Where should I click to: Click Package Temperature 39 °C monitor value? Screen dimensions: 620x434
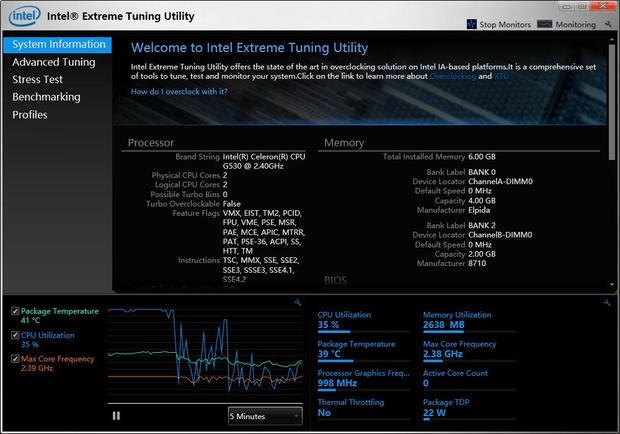(x=329, y=354)
